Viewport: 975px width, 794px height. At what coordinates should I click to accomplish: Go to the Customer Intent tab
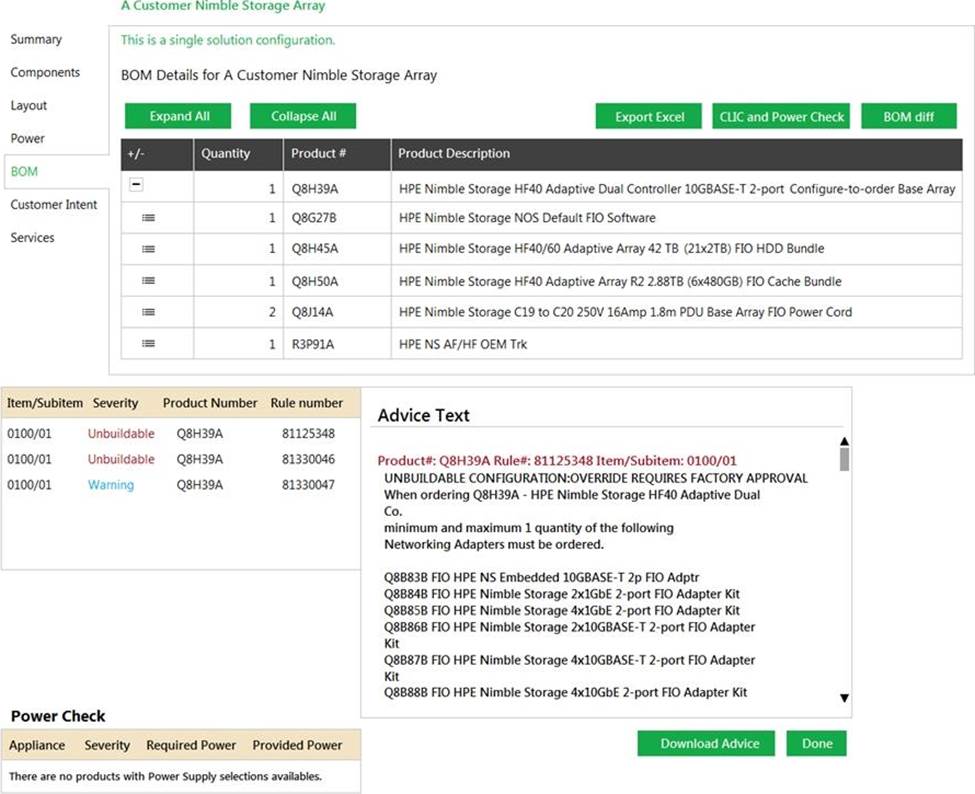[54, 205]
